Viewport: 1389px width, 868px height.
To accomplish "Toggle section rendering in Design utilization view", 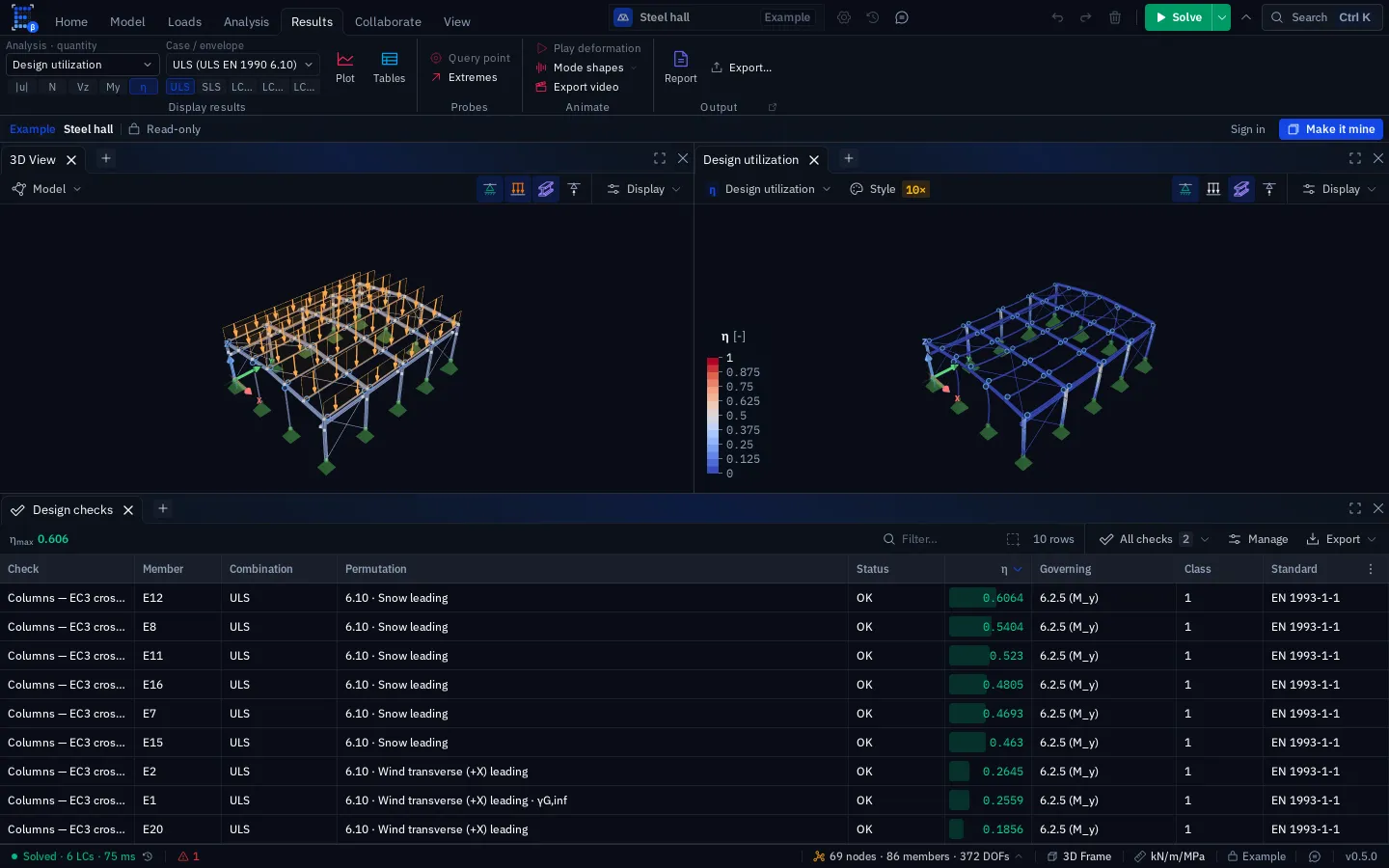I will [1241, 189].
